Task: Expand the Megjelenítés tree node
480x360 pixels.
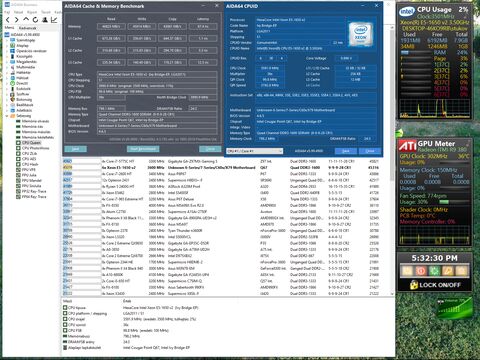Action: pos(7,62)
